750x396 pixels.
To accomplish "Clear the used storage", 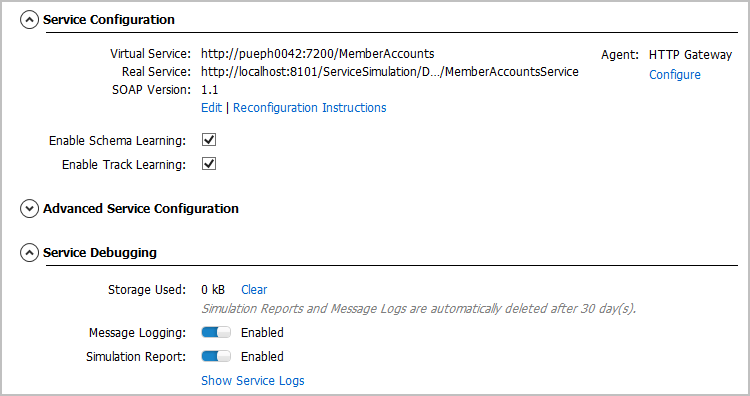I will (254, 289).
